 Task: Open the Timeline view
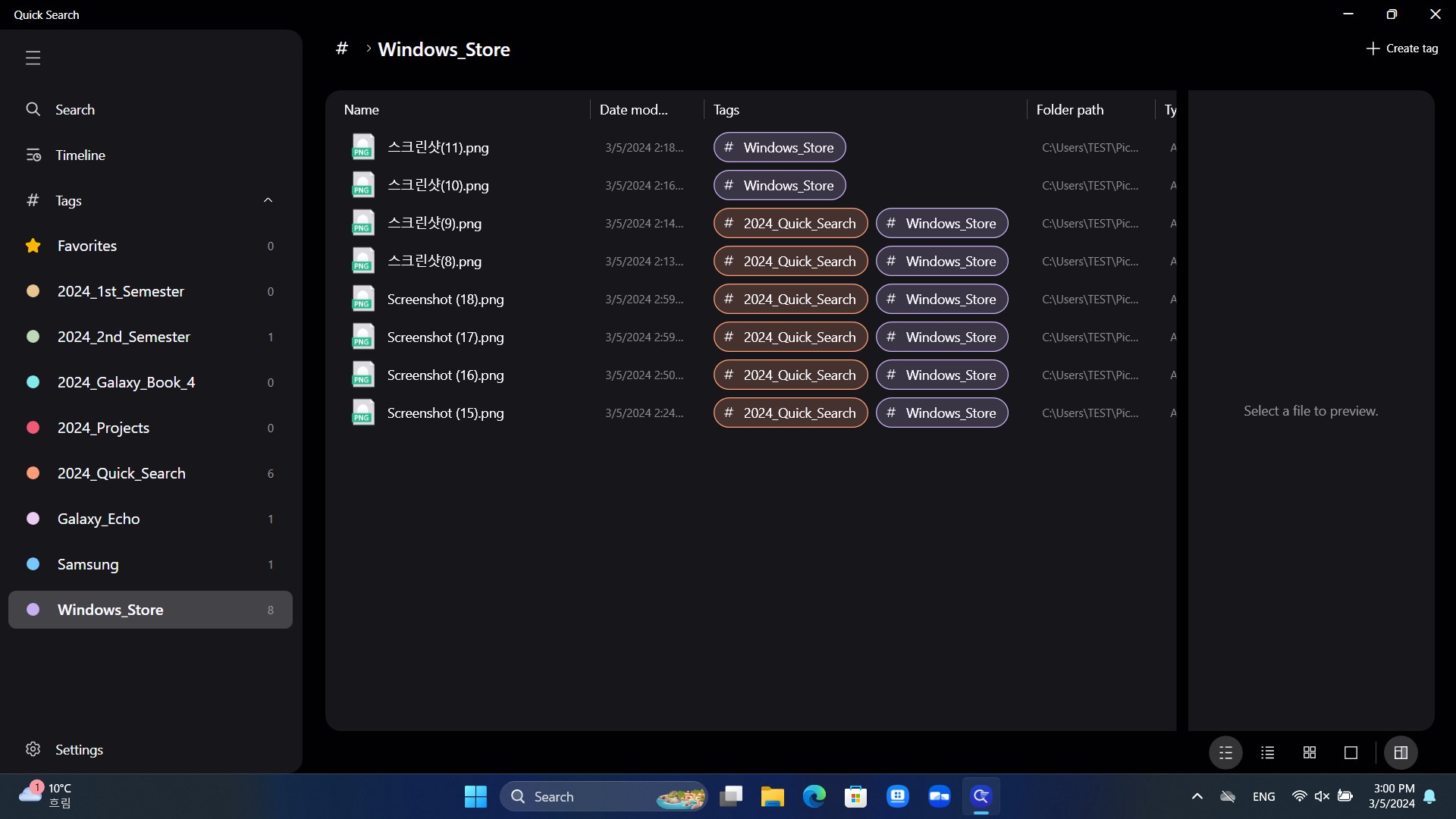pyautogui.click(x=150, y=155)
